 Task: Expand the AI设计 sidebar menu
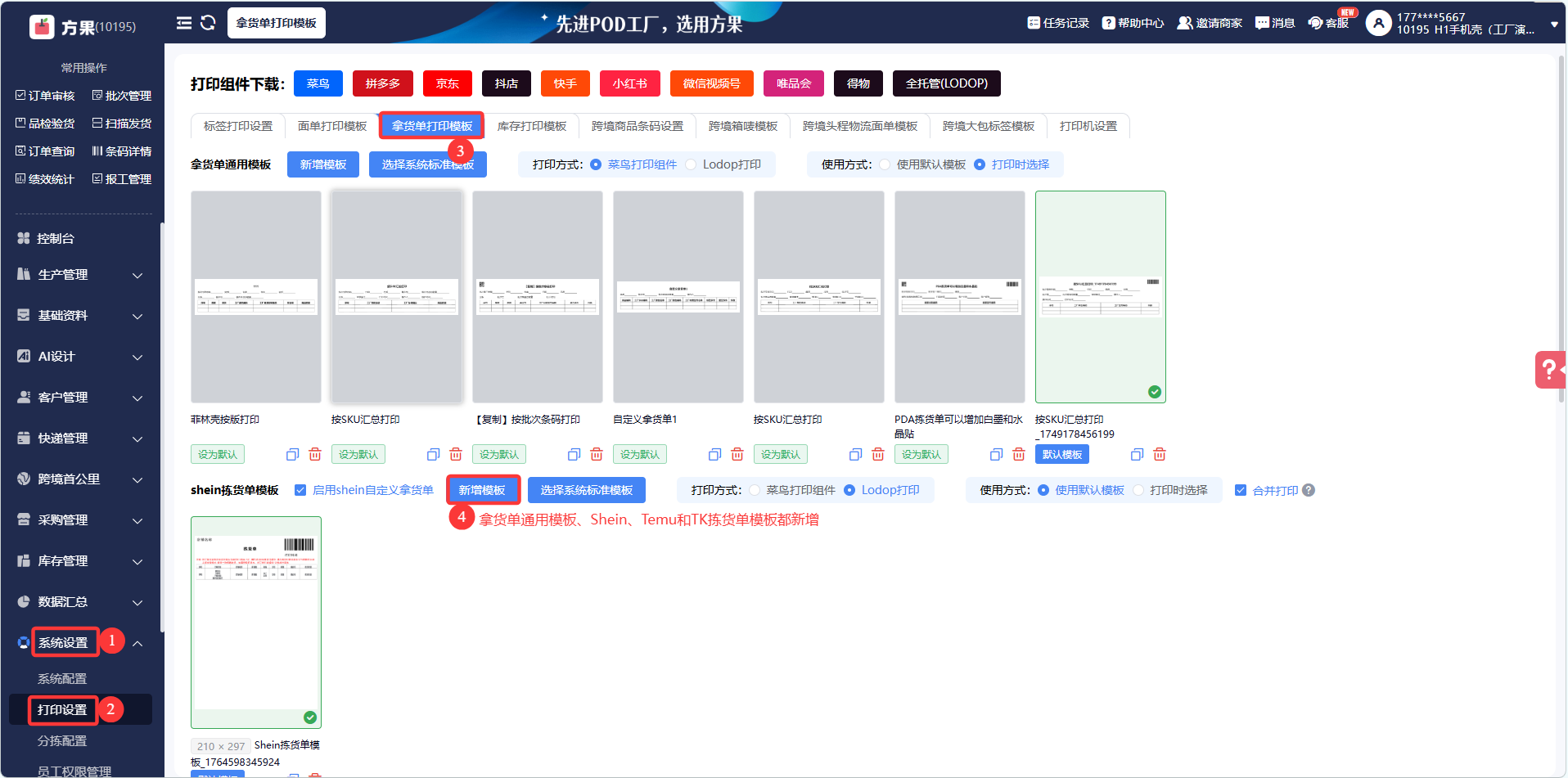[x=80, y=357]
